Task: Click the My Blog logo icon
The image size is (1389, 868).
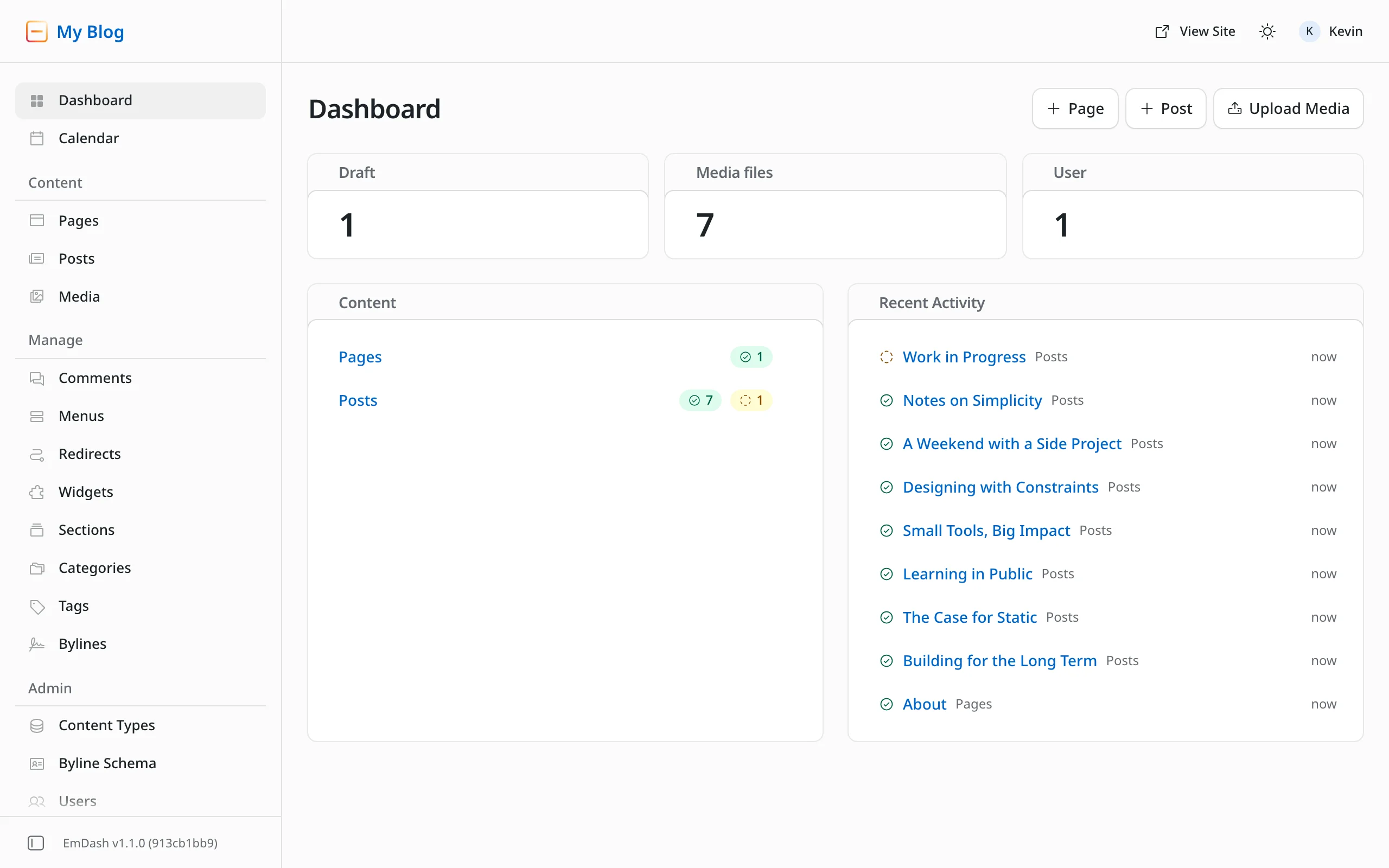Action: (37, 31)
